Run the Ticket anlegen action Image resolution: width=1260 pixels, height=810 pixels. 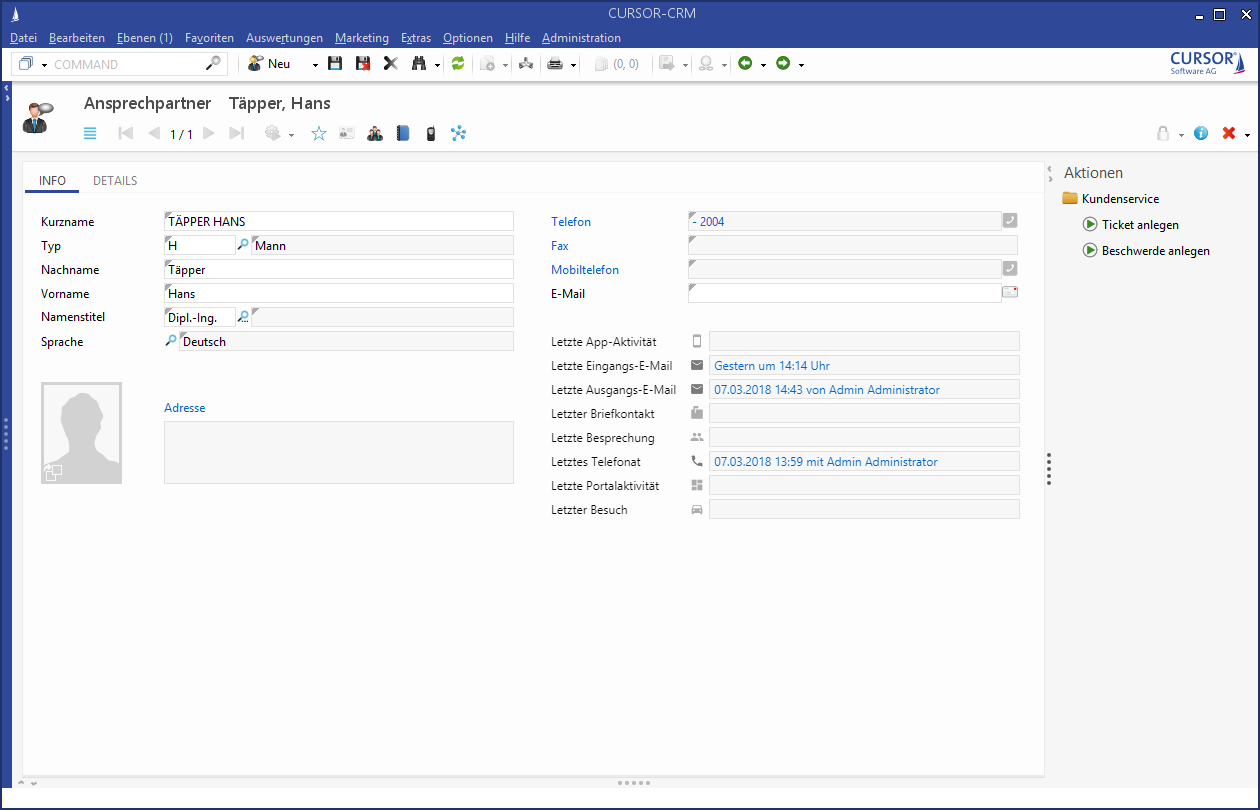click(1139, 225)
